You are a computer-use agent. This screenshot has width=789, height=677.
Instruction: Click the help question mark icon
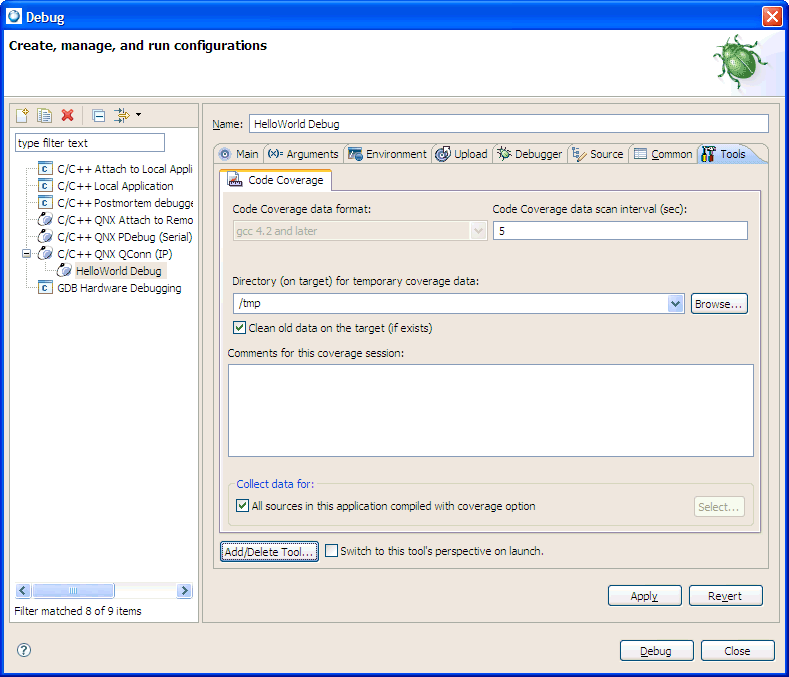(x=24, y=650)
